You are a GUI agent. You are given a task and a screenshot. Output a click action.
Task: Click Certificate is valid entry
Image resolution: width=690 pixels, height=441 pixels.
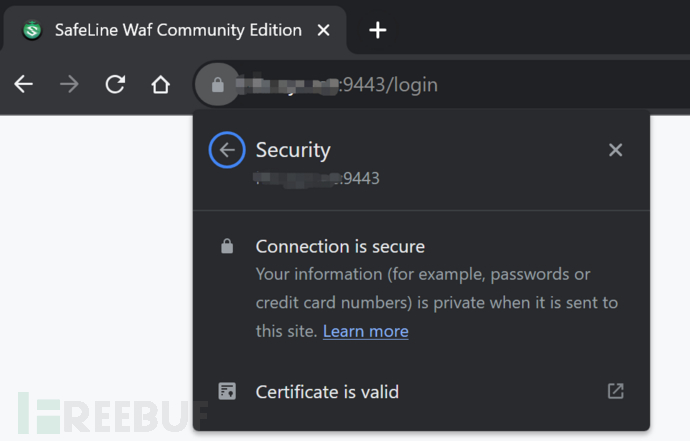tap(327, 392)
